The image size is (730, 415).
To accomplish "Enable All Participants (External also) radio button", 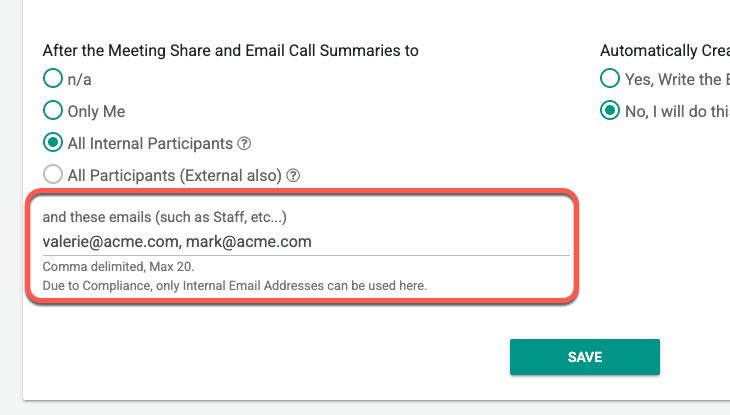I will point(53,175).
